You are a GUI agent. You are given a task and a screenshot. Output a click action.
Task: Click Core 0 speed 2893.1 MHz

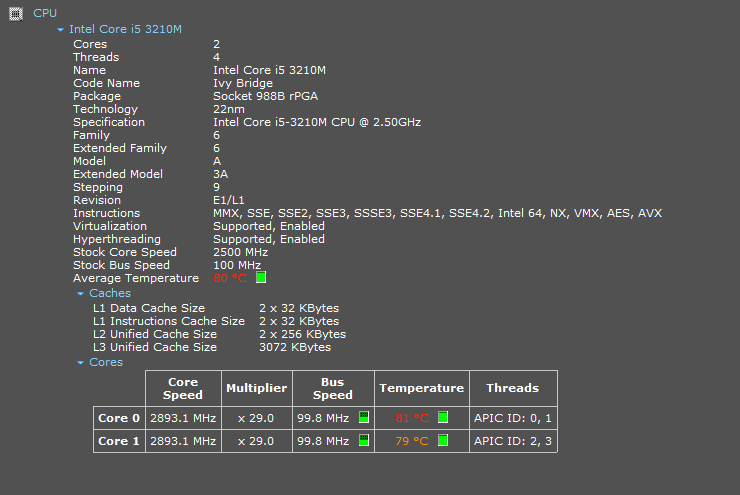[x=183, y=418]
